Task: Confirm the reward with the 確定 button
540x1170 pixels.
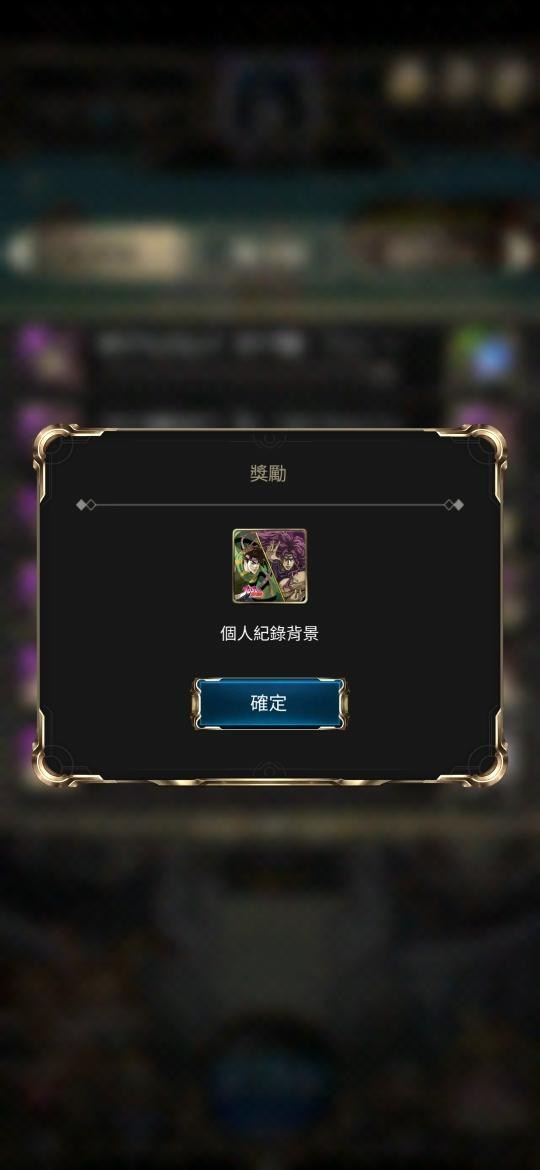Action: (269, 703)
